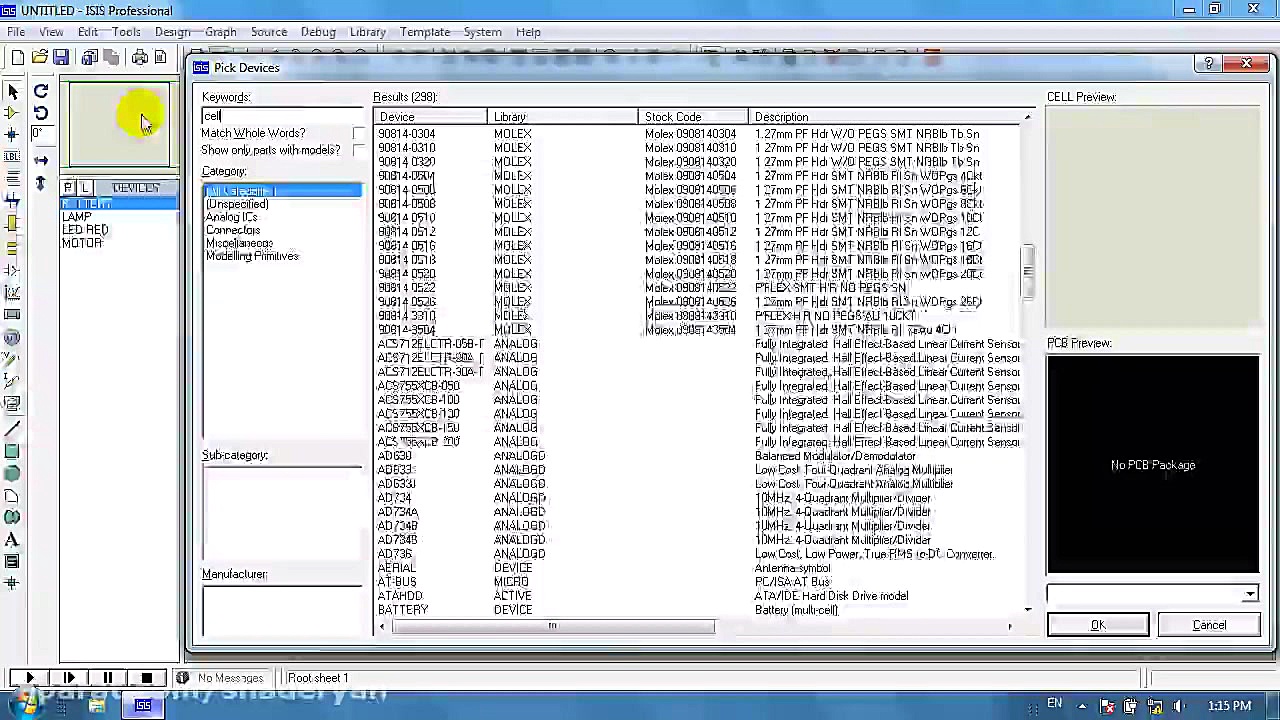Stop the simulation

[x=146, y=678]
